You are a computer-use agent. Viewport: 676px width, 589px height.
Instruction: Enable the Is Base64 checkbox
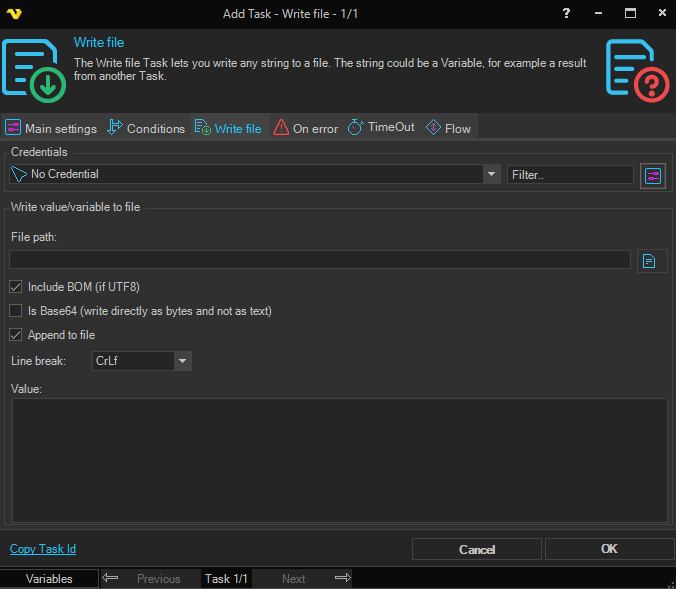16,311
